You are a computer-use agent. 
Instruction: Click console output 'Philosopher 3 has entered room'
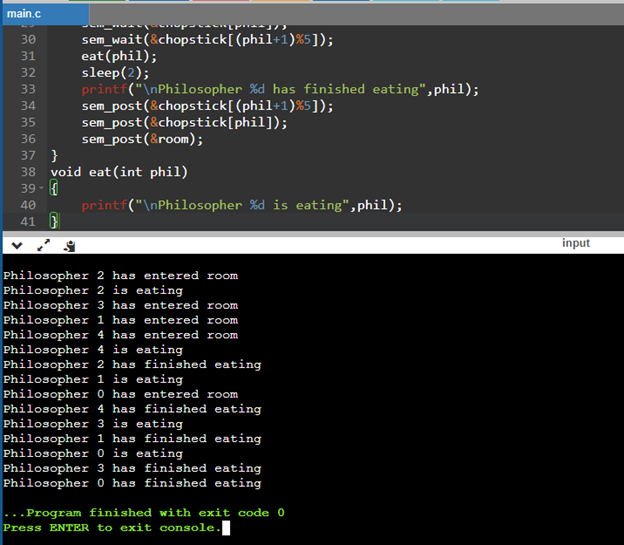[121, 305]
